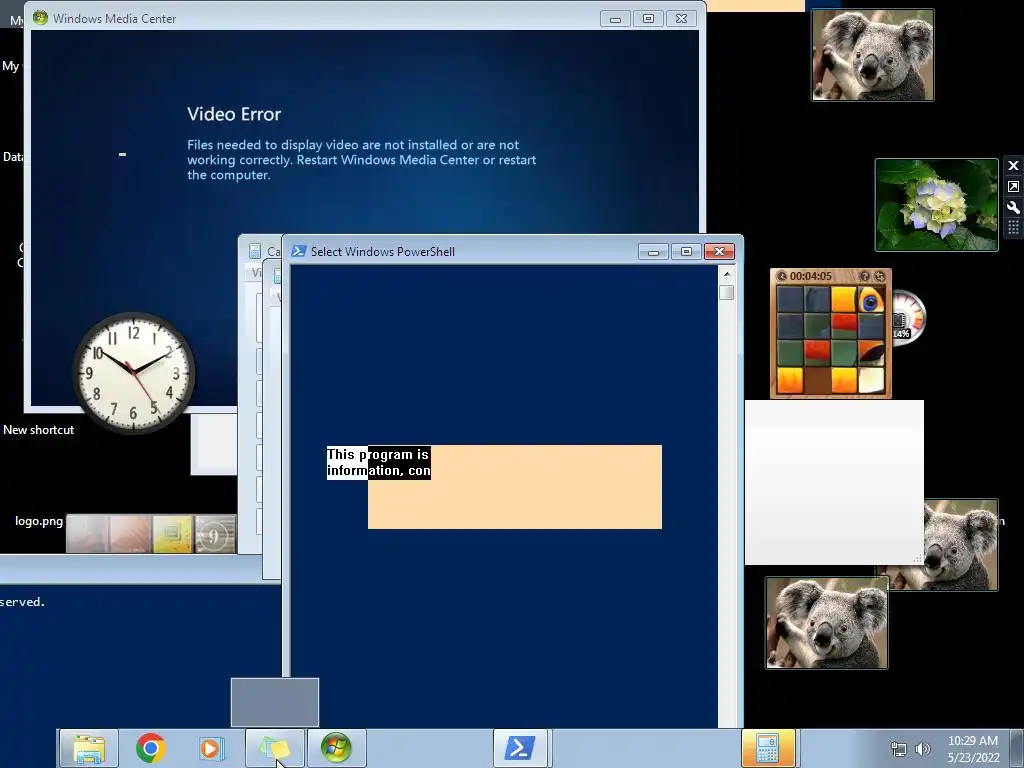
Task: Launch Google Chrome from the taskbar
Action: tap(150, 748)
